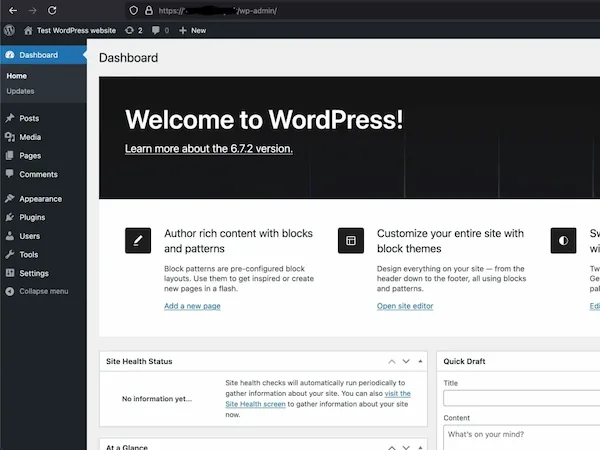Open the Posts menu

point(29,118)
